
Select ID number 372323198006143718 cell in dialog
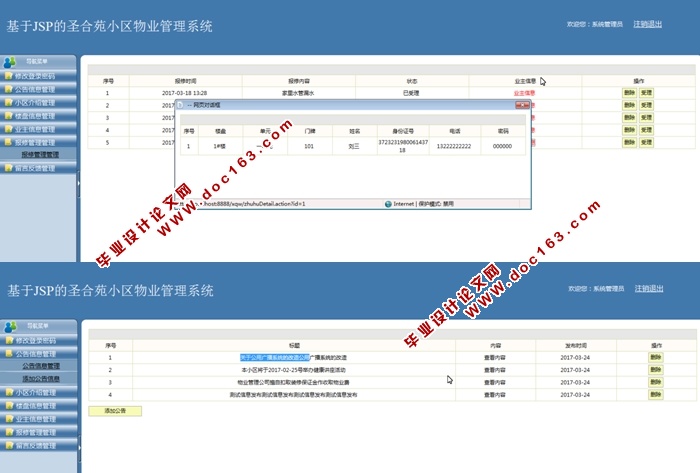tap(403, 146)
